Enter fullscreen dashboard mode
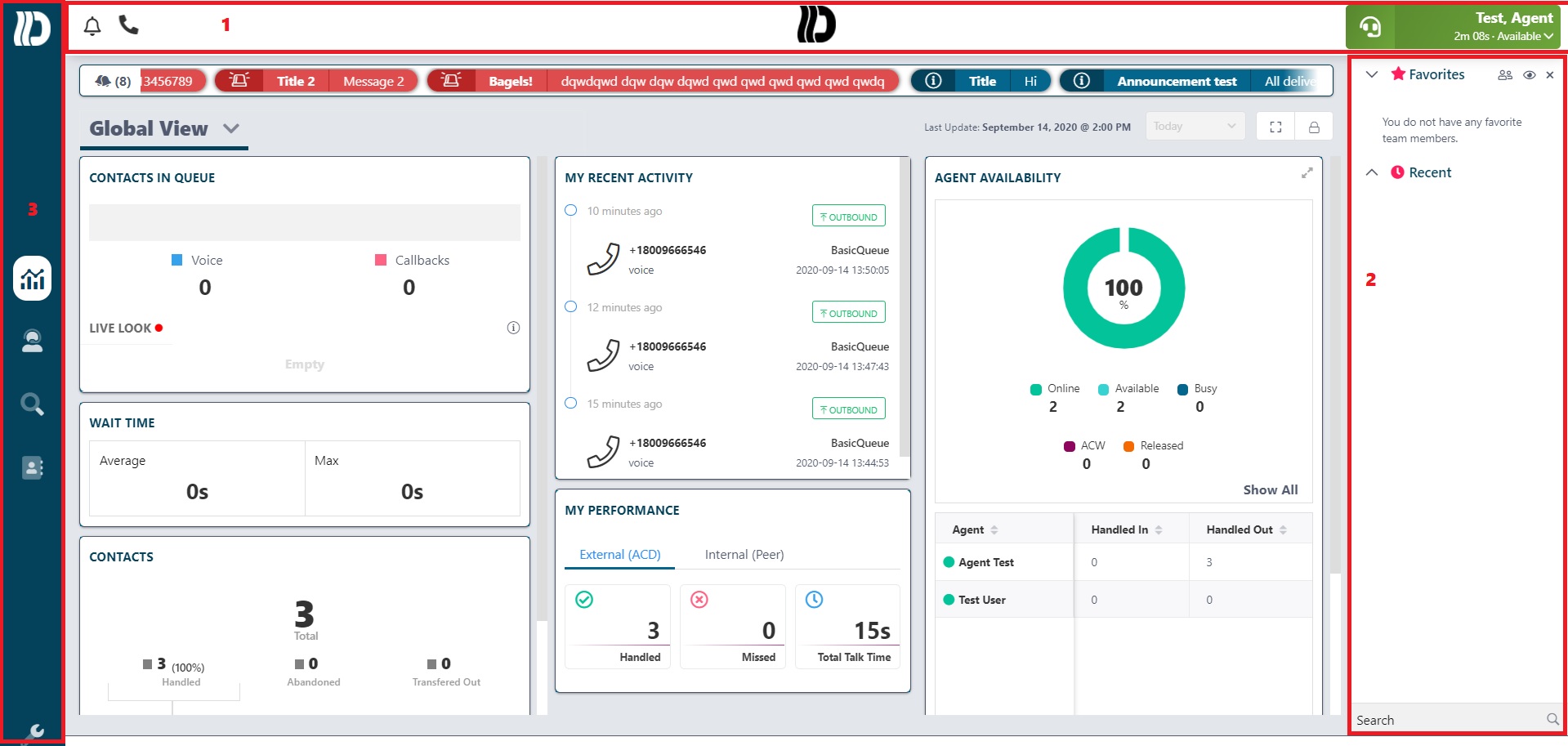The height and width of the screenshot is (746, 1568). pyautogui.click(x=1275, y=127)
